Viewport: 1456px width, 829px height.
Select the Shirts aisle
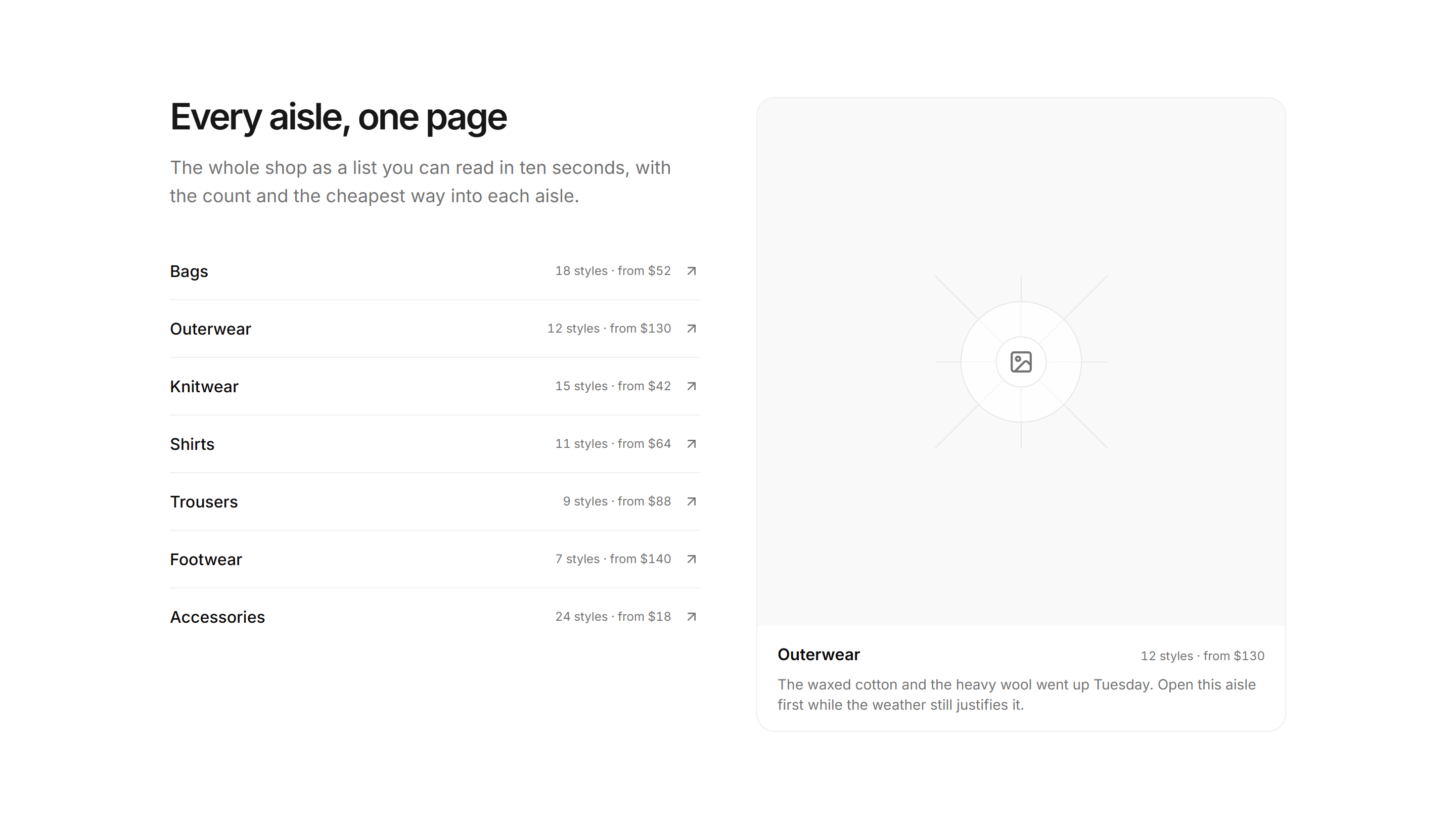(434, 443)
